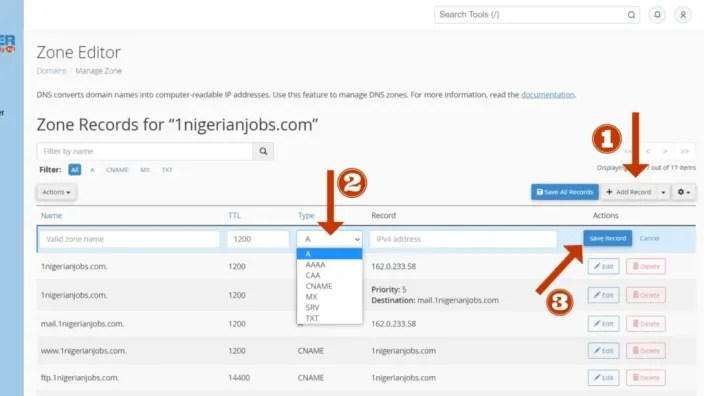Filter records by A type

[x=92, y=170]
